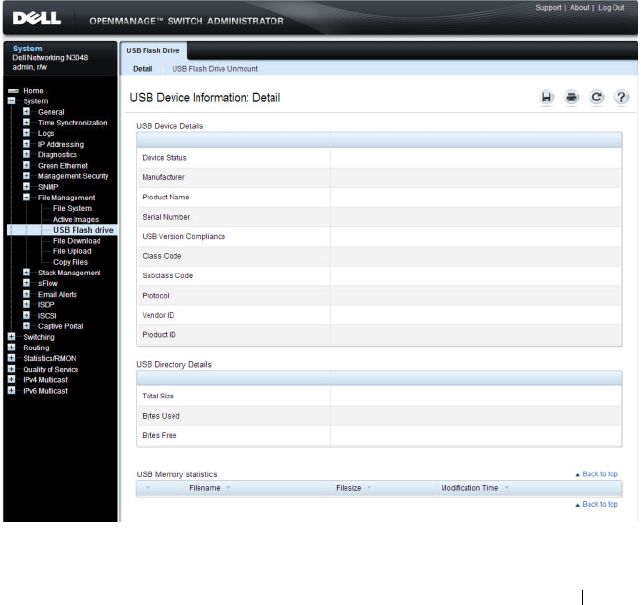The width and height of the screenshot is (641, 605).
Task: Expand the Management Security node
Action: coord(27,176)
